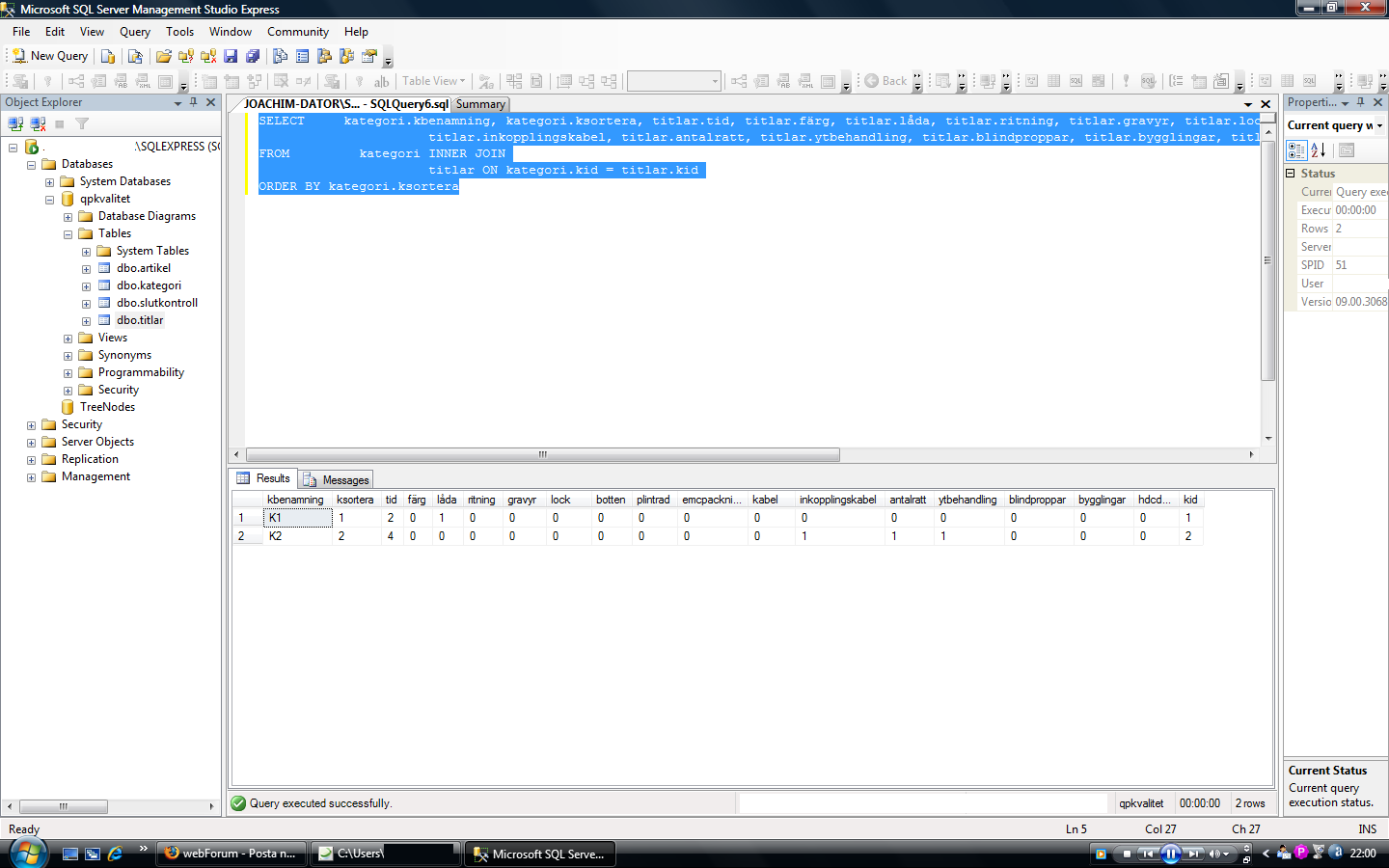This screenshot has width=1389, height=868.
Task: Select the SQLQuery6.sql document tab
Action: (346, 103)
